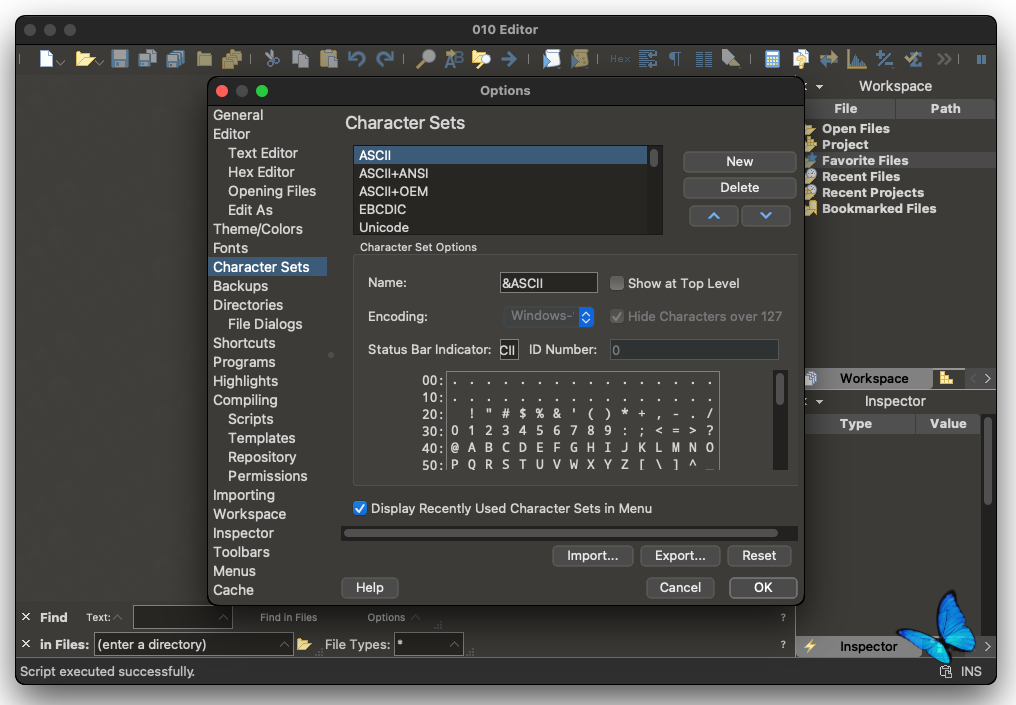
Task: Click the Histogram chart icon
Action: (857, 59)
